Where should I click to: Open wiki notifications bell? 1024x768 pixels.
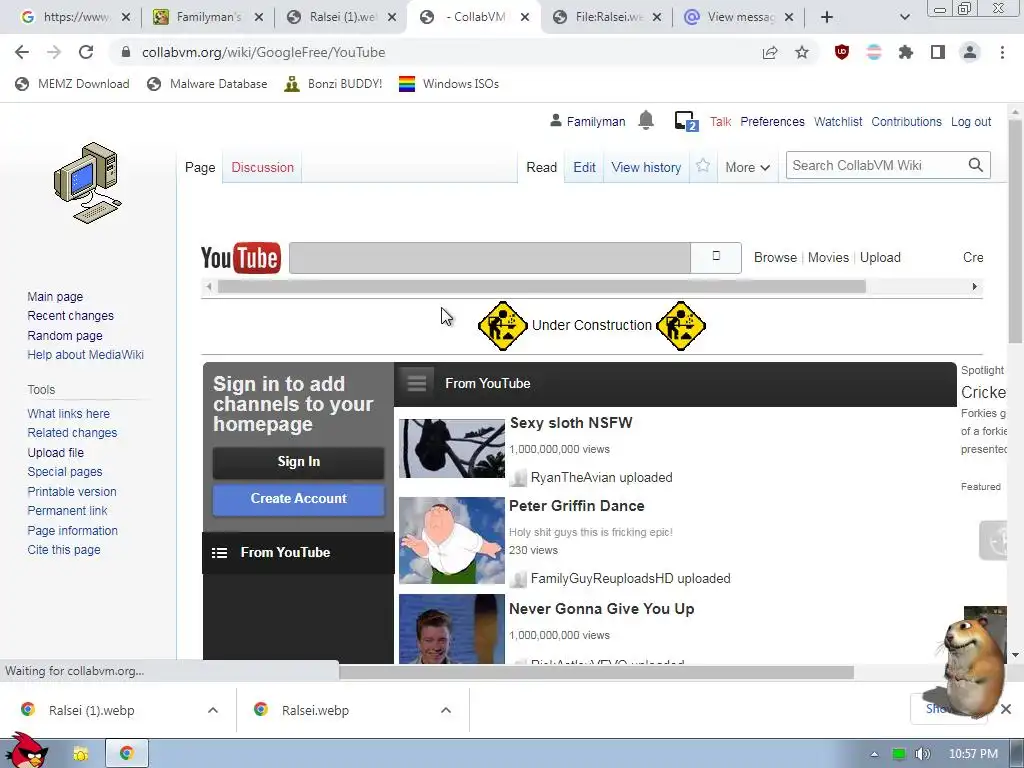(646, 120)
